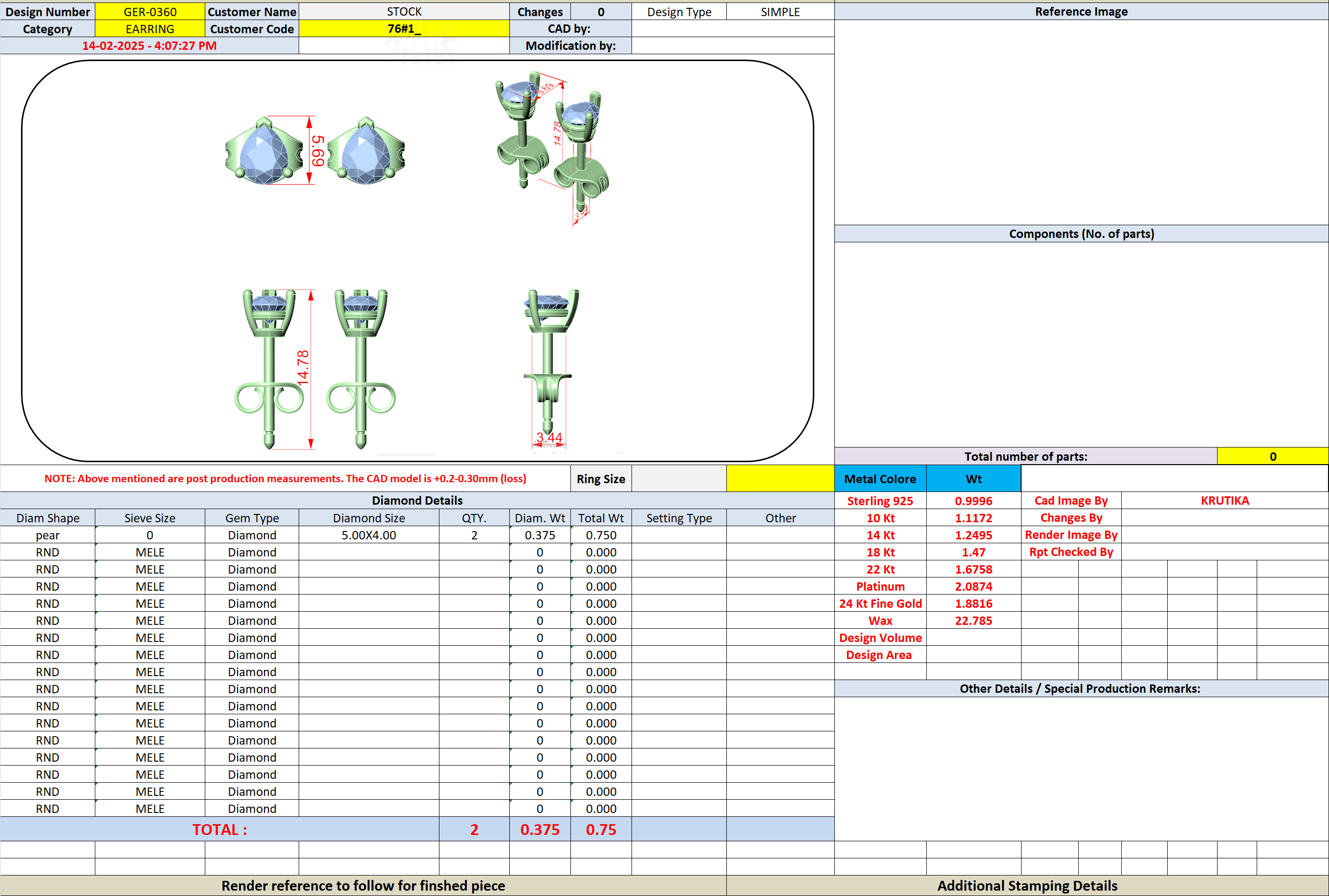Click the 76#1_ customer code cell
This screenshot has height=896, width=1329.
(x=404, y=28)
